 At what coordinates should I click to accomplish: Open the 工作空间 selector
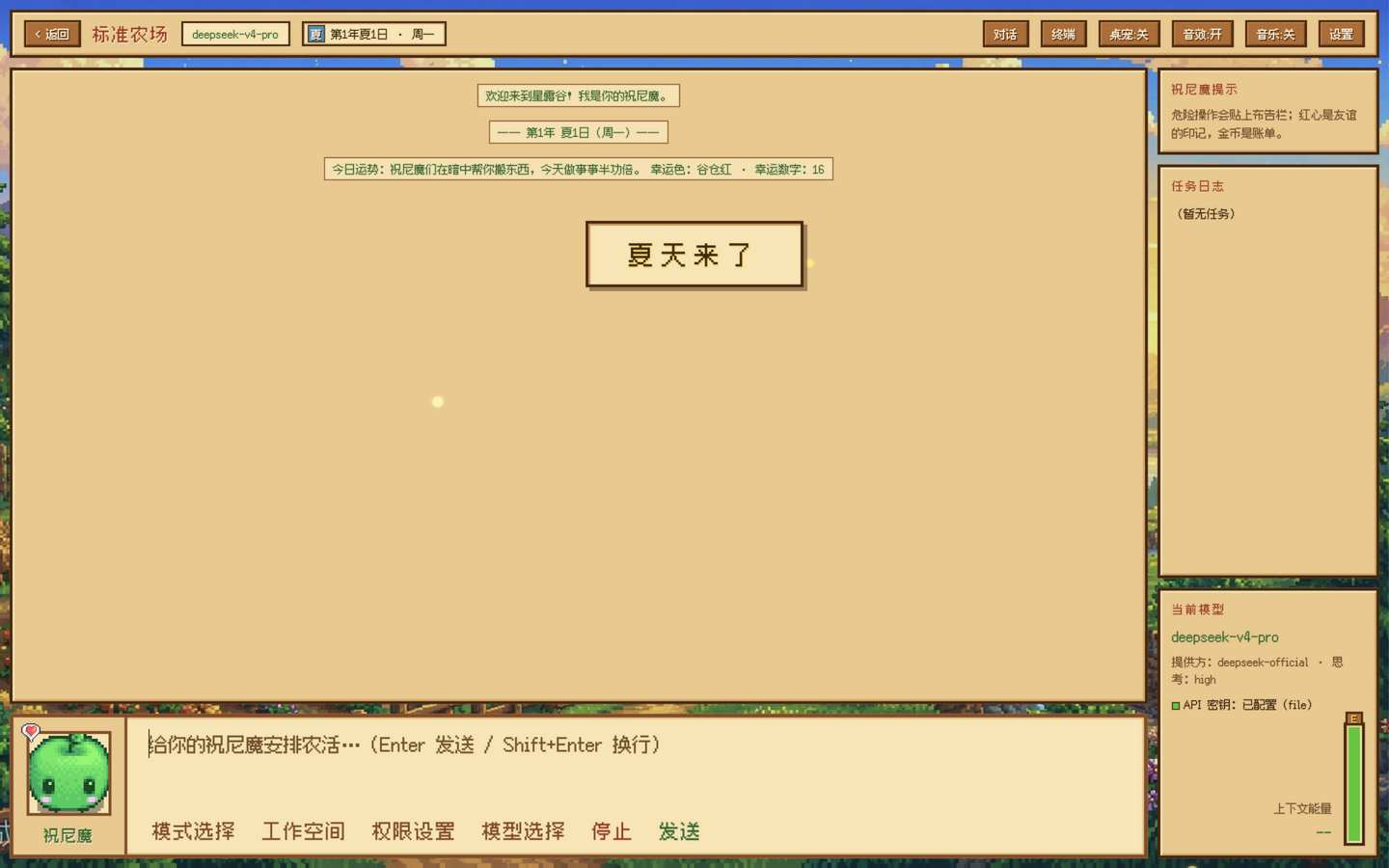click(x=303, y=831)
